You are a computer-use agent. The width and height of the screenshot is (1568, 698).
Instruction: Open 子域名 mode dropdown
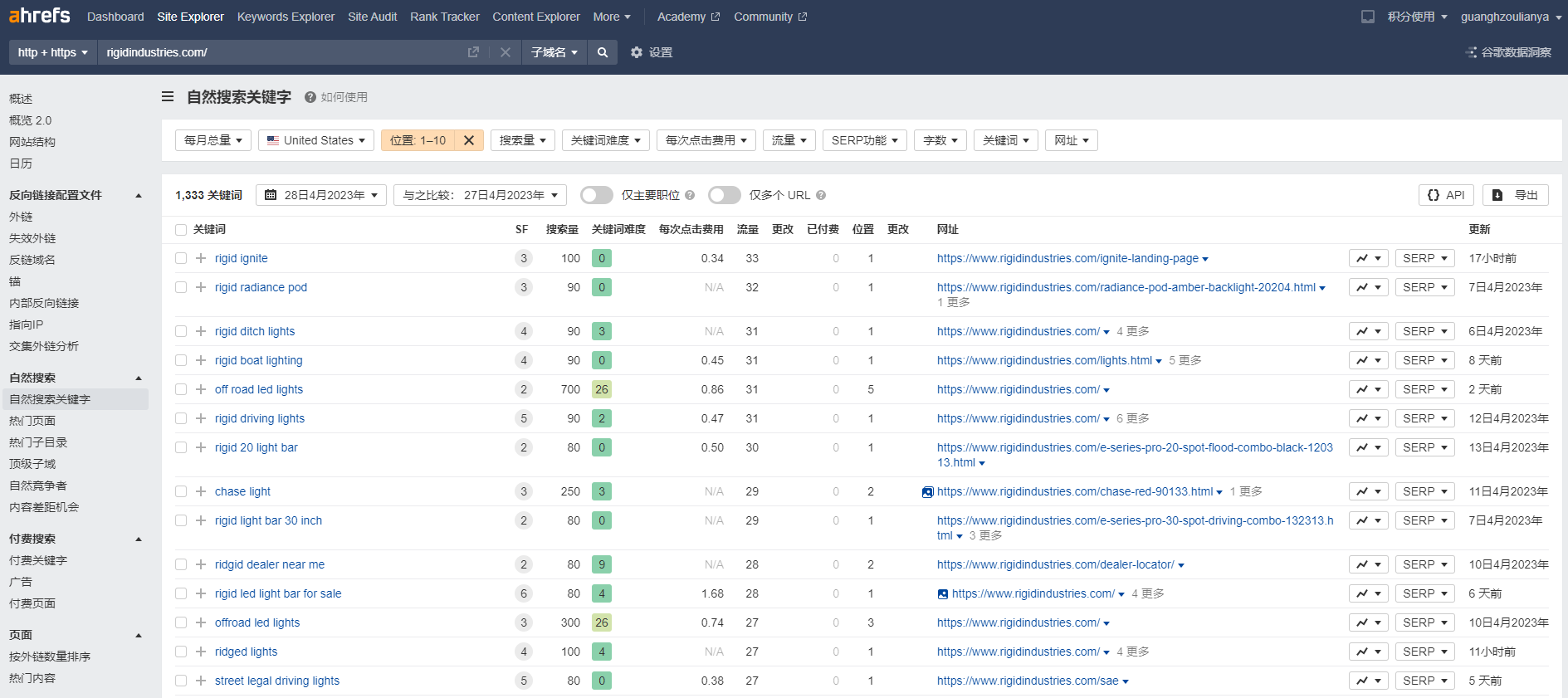tap(554, 52)
